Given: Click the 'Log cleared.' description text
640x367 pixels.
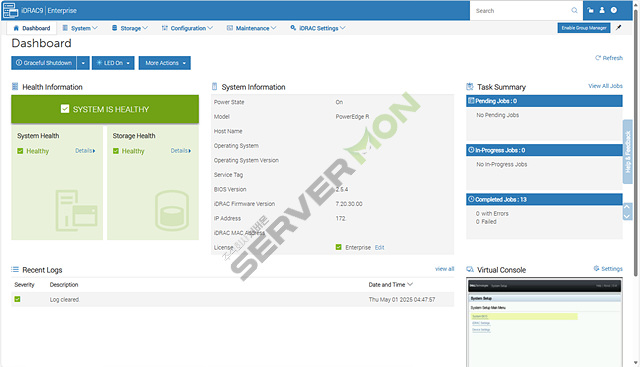Looking at the screenshot, I should (64, 300).
